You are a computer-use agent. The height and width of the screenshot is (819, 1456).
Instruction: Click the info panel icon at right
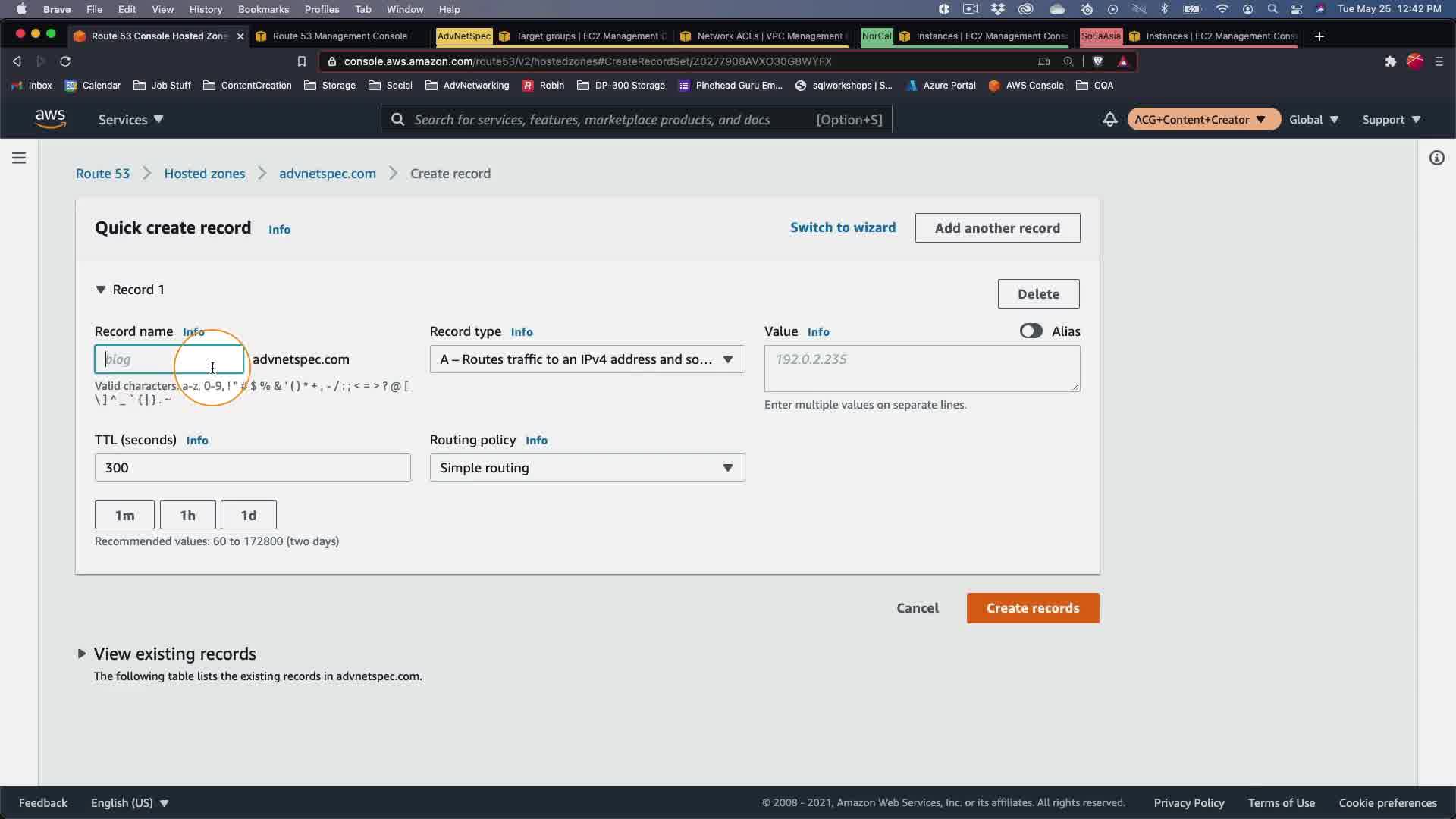pos(1436,158)
